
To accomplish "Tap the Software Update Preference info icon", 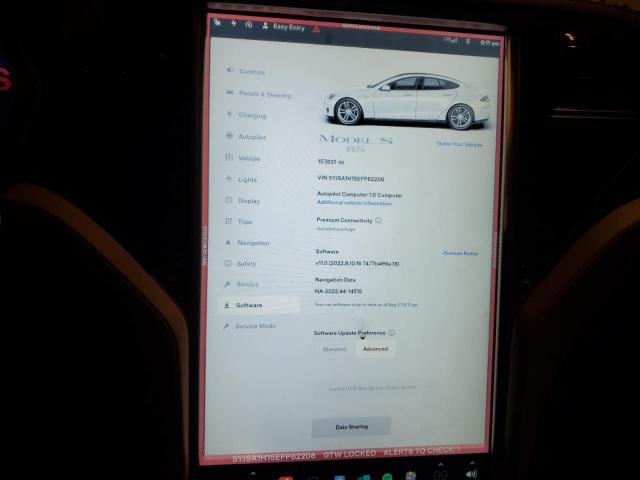I will (x=391, y=333).
